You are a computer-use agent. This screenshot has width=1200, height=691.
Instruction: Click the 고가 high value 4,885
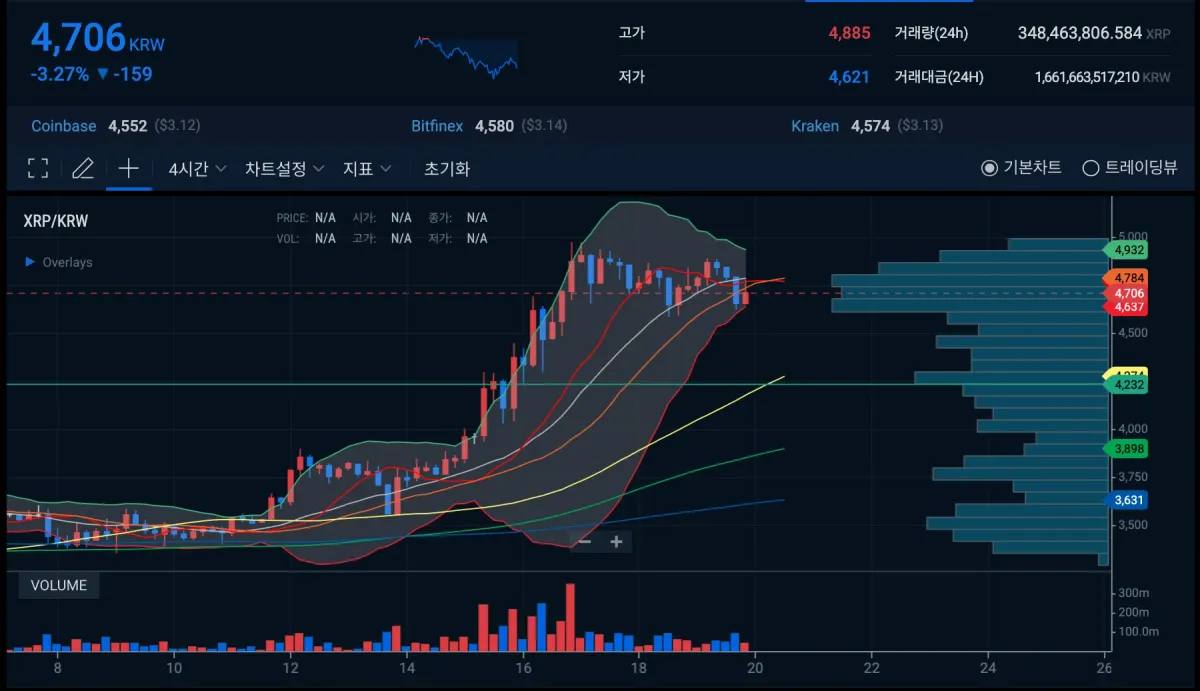[849, 33]
